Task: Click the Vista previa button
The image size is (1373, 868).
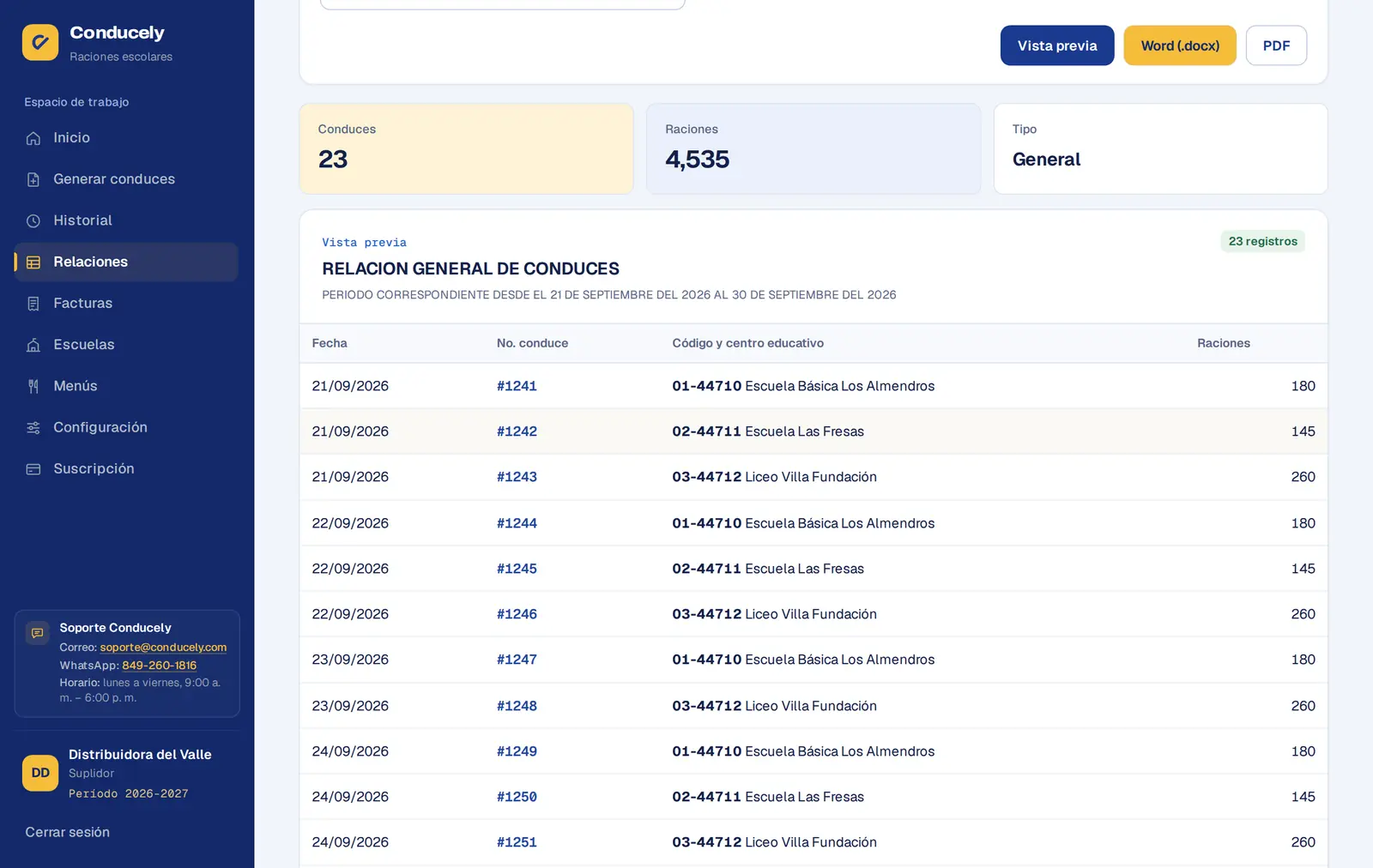Action: pos(1057,45)
